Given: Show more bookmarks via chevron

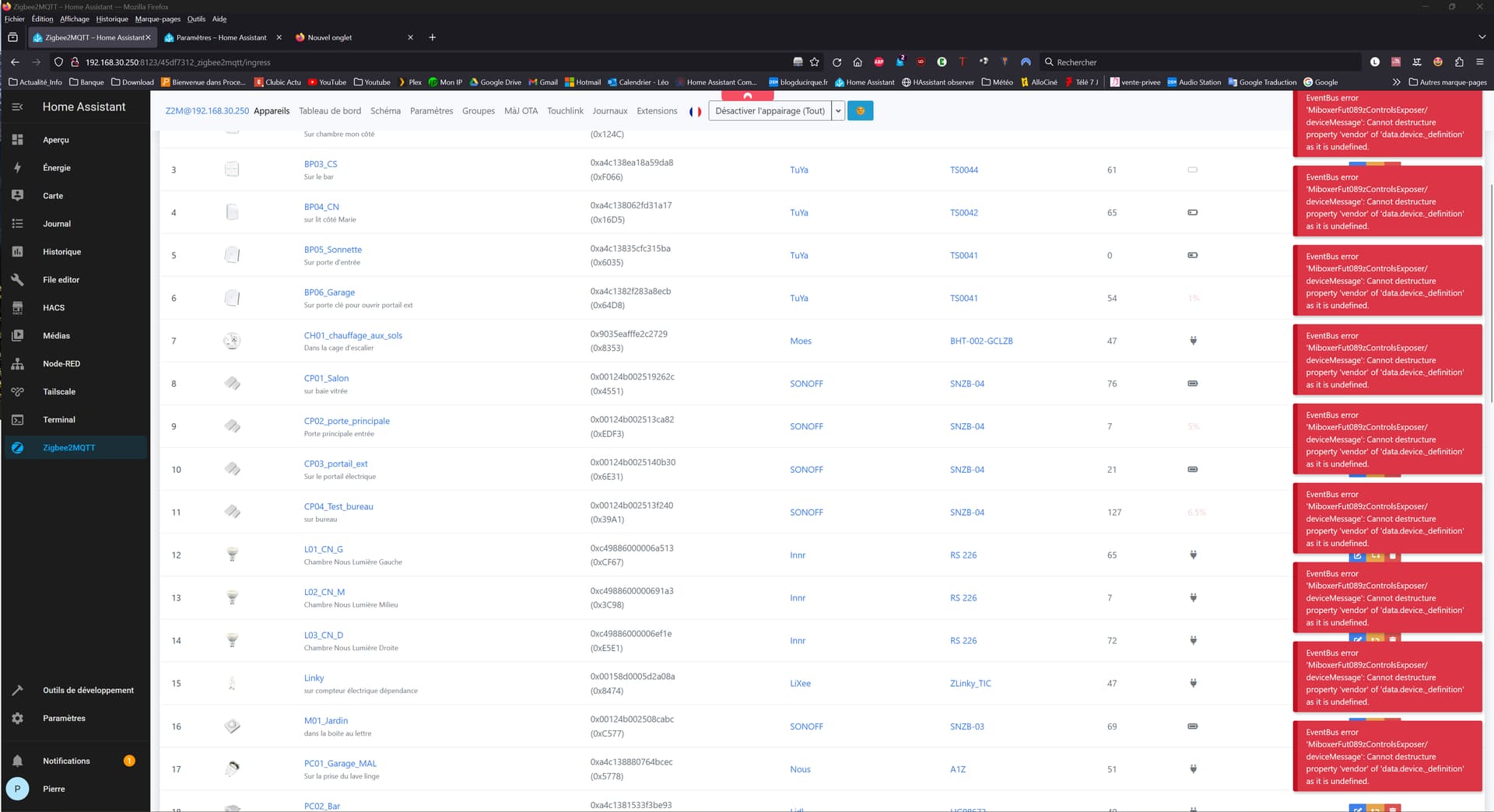Looking at the screenshot, I should tap(1396, 82).
